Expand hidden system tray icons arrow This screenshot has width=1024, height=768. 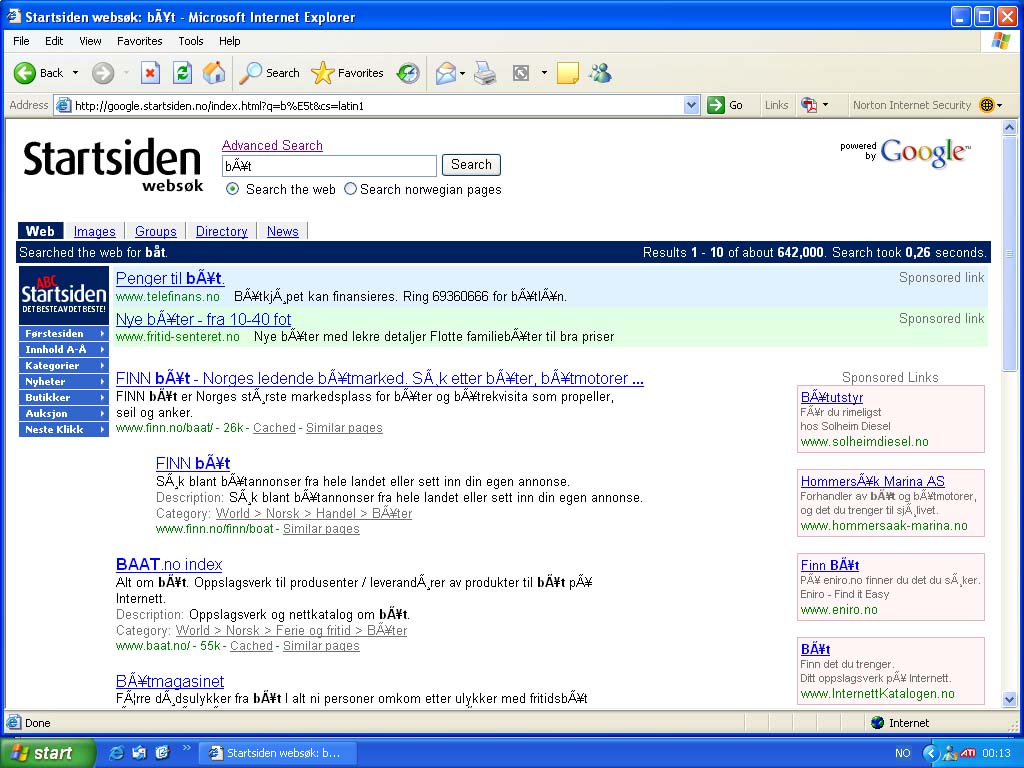click(x=930, y=753)
